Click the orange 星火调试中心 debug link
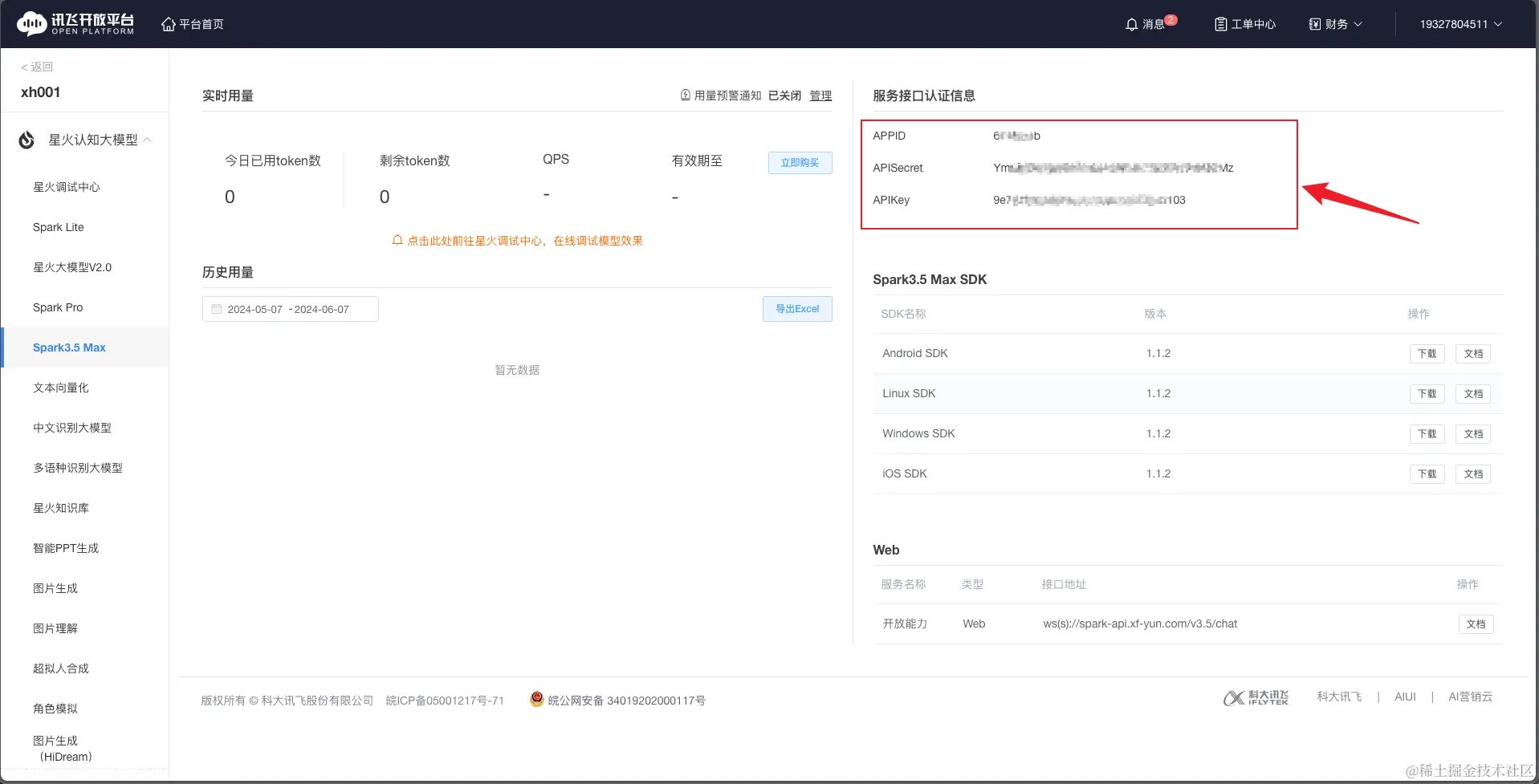The height and width of the screenshot is (784, 1539). (525, 241)
